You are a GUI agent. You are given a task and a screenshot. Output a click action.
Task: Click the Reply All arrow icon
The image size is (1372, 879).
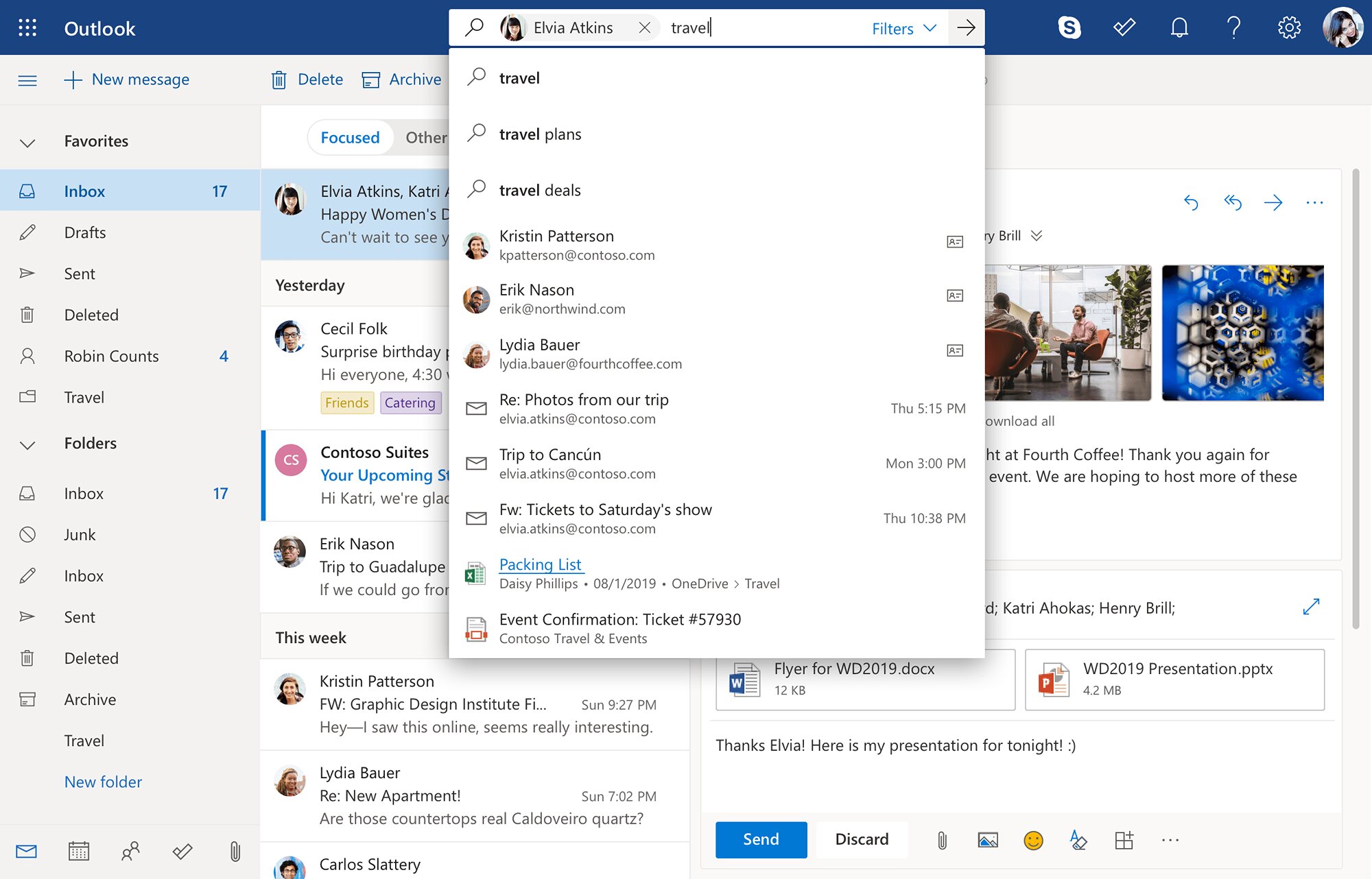[1232, 202]
